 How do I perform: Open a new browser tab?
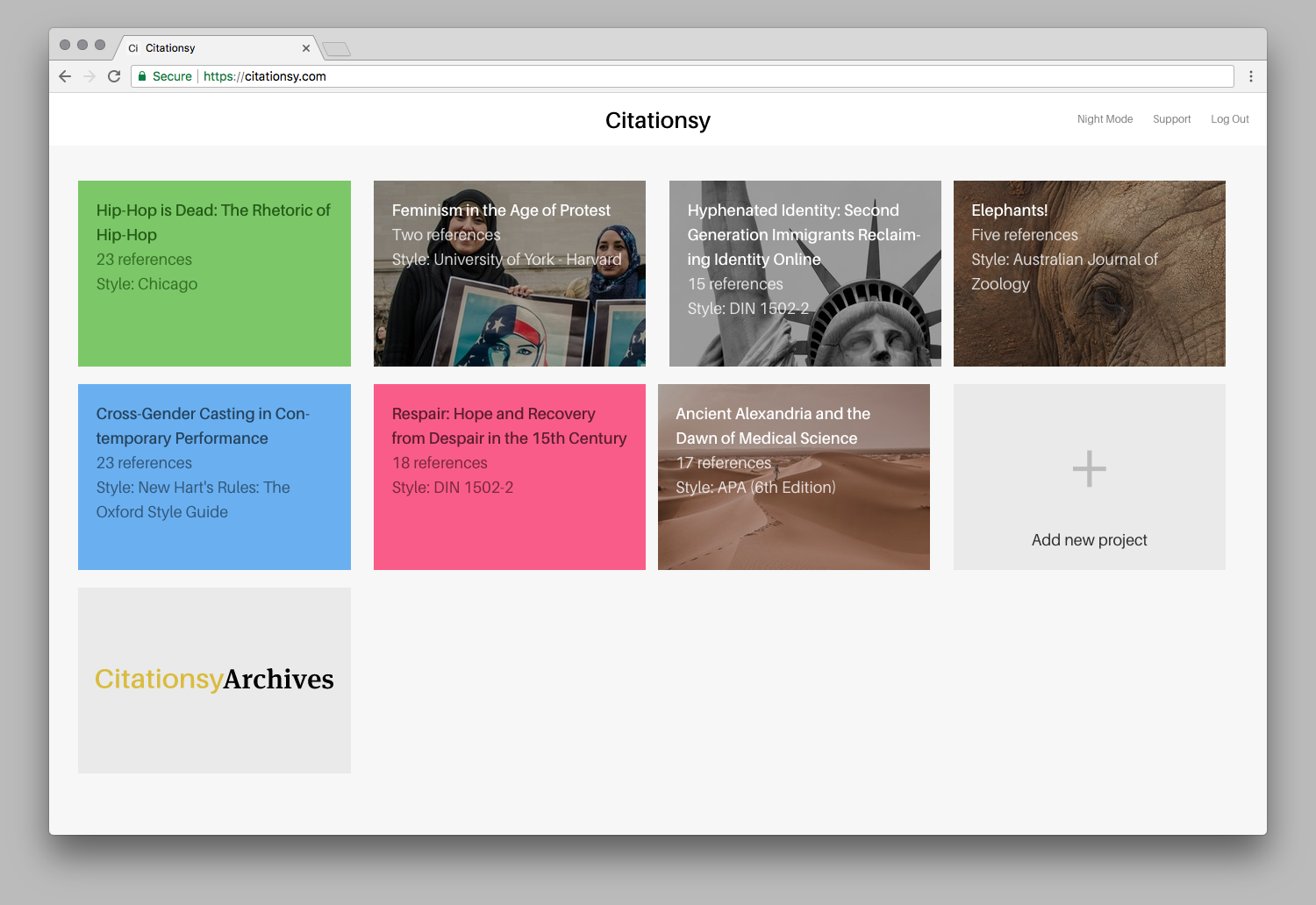coord(336,49)
